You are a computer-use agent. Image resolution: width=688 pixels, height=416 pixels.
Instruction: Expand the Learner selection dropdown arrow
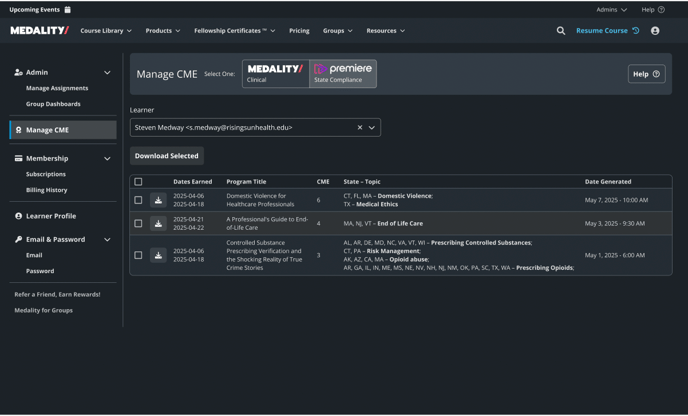tap(372, 128)
